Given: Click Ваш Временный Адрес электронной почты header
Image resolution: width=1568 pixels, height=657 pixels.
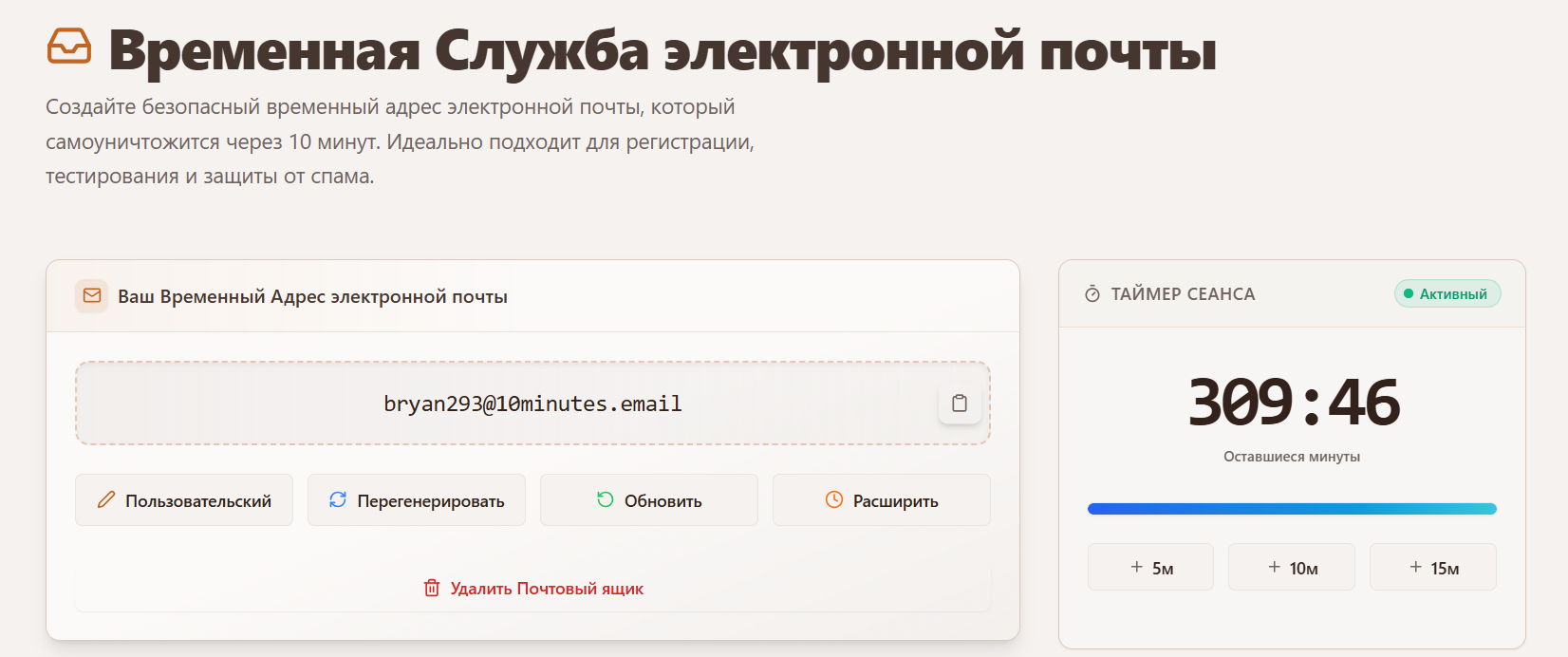Looking at the screenshot, I should tap(312, 296).
